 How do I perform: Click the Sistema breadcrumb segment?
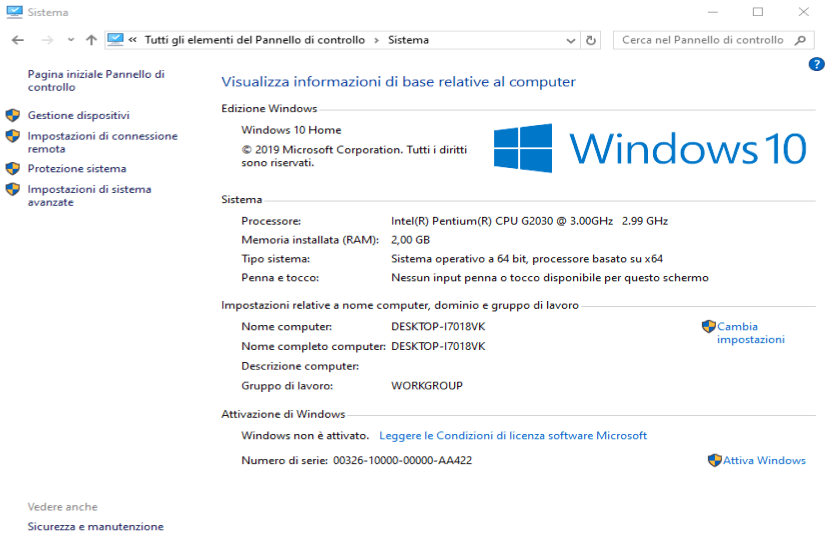(408, 40)
